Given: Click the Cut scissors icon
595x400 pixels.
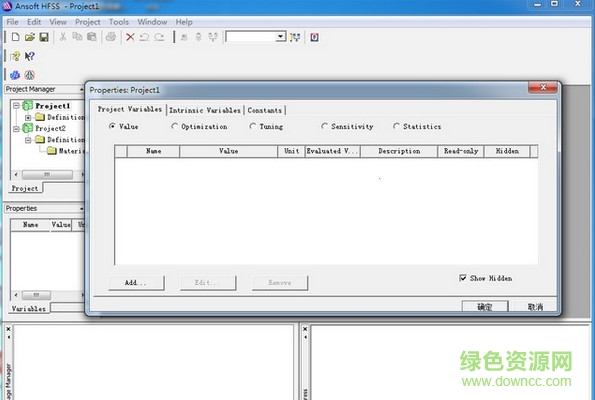Looking at the screenshot, I should click(63, 36).
